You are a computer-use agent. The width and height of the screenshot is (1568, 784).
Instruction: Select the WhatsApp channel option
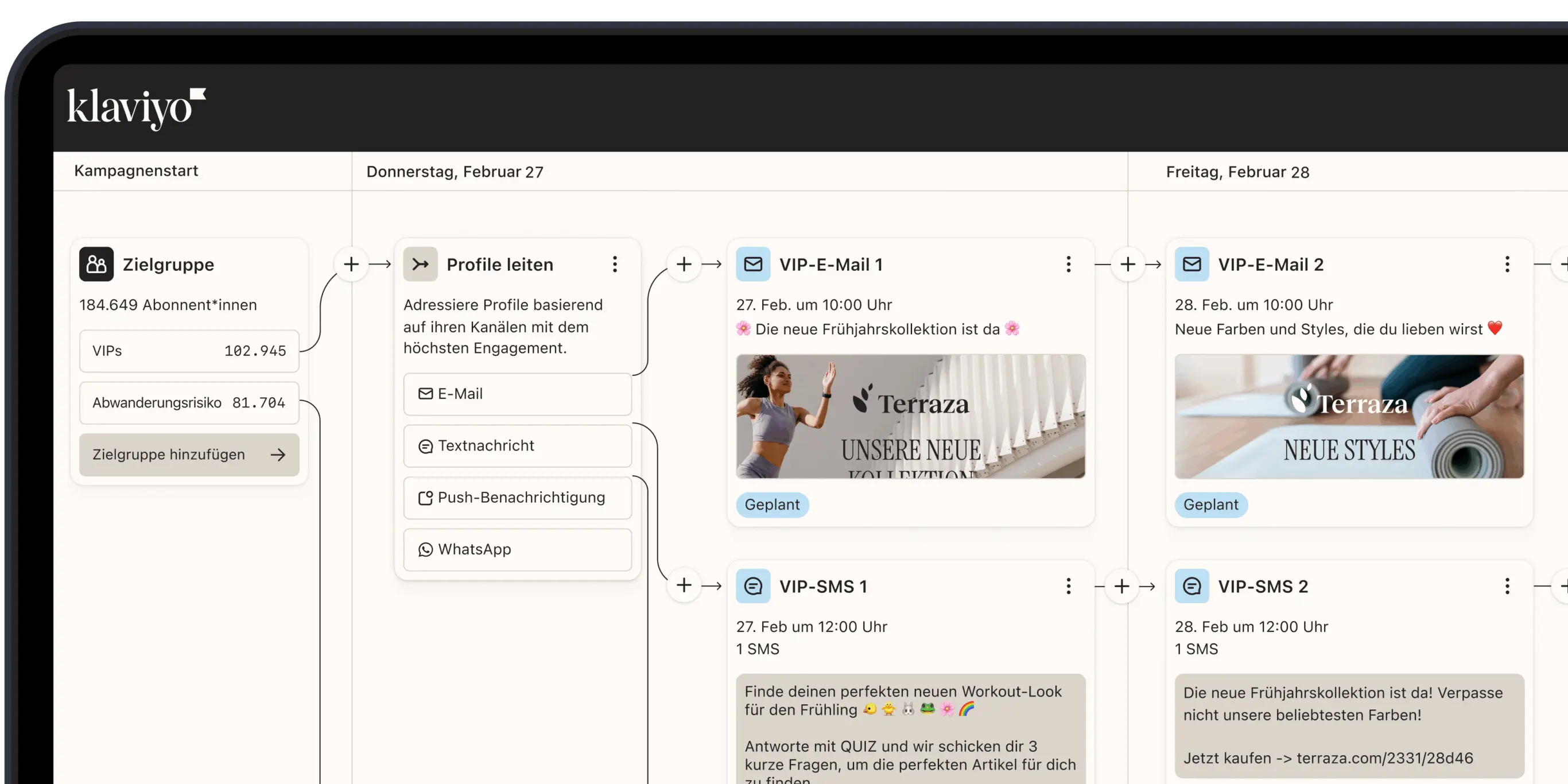(x=517, y=549)
